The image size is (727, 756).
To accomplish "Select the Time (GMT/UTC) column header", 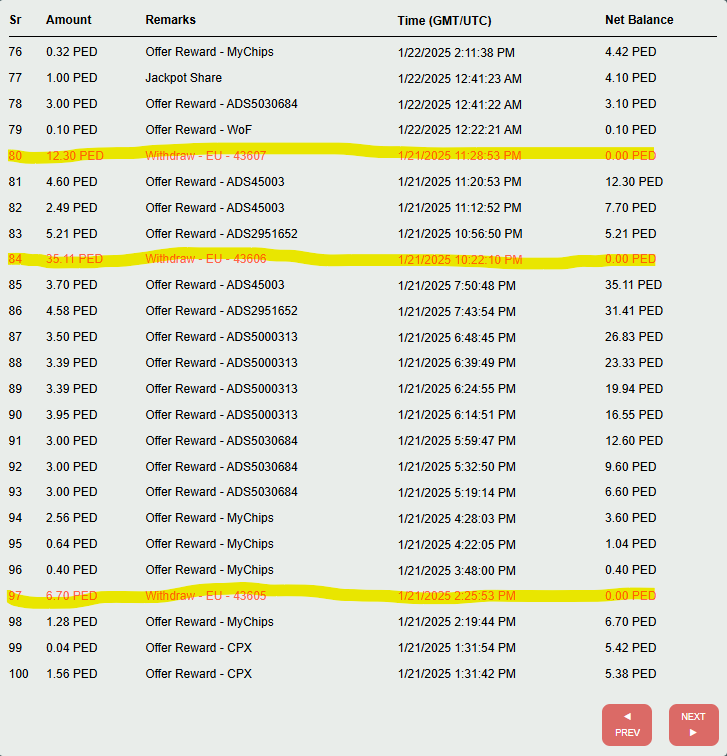I will 444,21.
